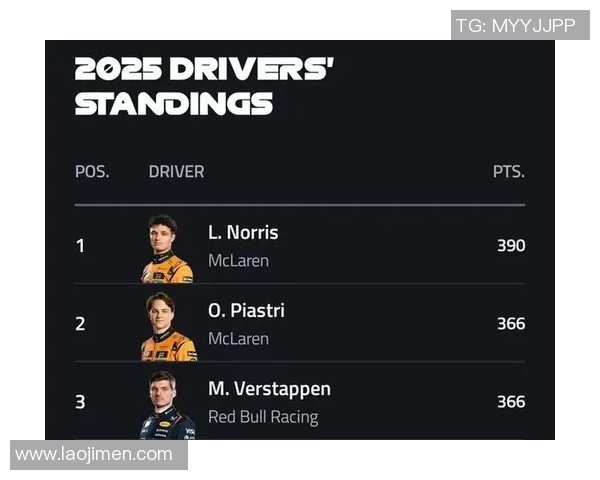Viewport: 600px width, 480px height.
Task: Open the M. Verstappen driver name
Action: (269, 388)
